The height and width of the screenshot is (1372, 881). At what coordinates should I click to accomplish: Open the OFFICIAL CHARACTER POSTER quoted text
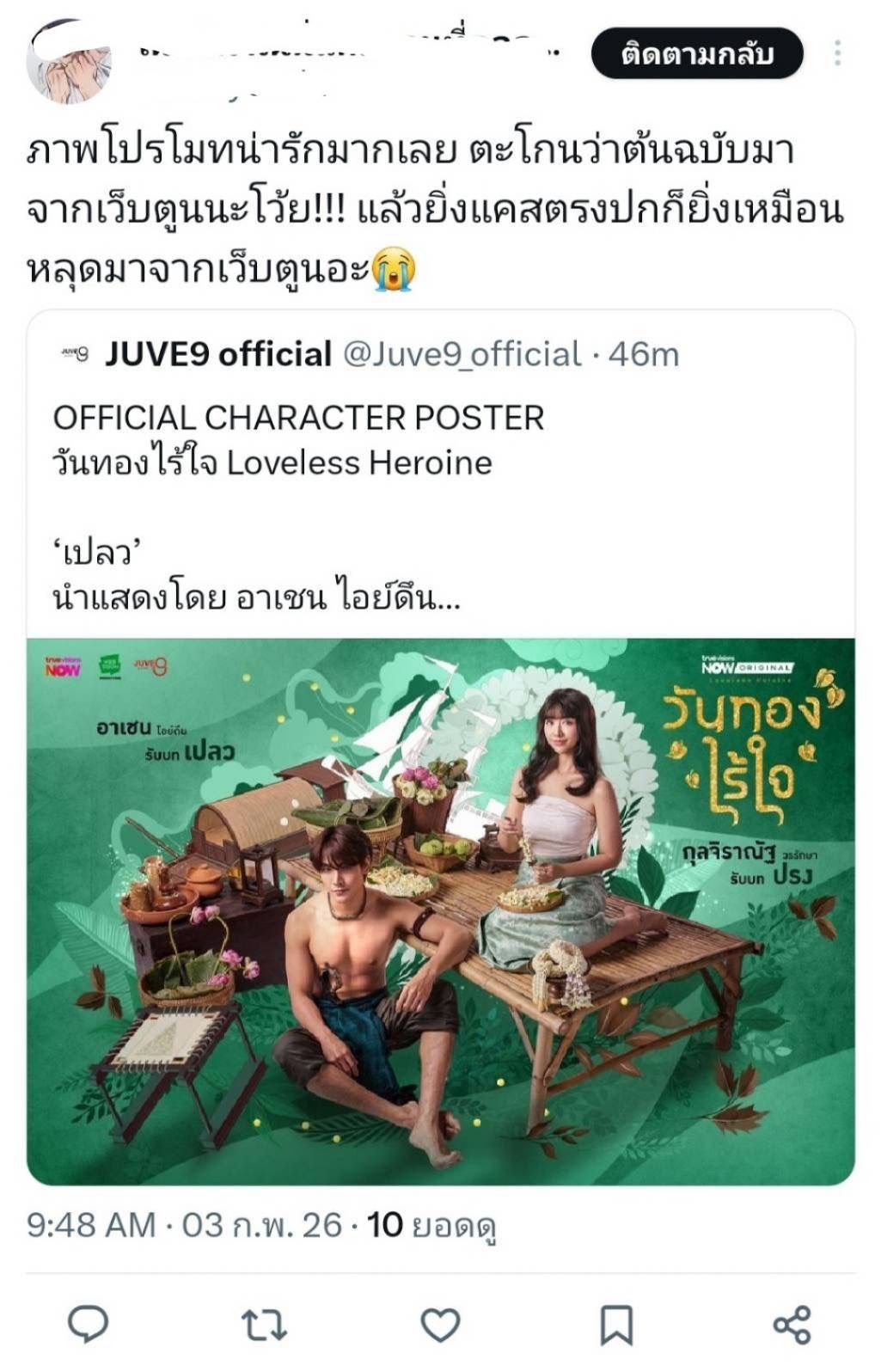coord(298,418)
